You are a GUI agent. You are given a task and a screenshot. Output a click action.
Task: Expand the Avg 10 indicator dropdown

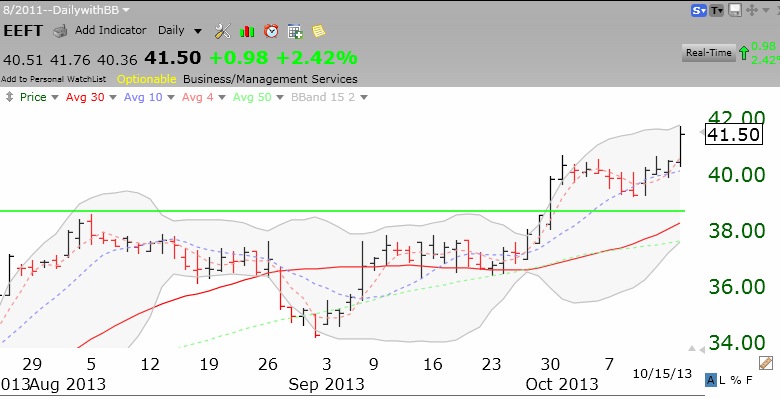pos(171,98)
